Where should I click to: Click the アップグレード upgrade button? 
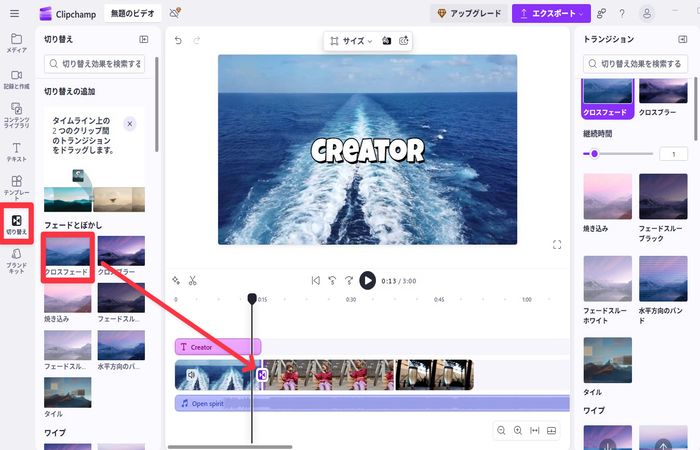coord(468,13)
